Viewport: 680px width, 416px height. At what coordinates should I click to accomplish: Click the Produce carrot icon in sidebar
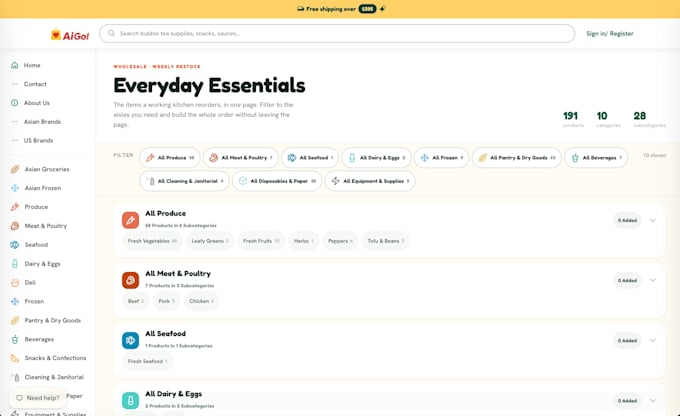[x=15, y=207]
